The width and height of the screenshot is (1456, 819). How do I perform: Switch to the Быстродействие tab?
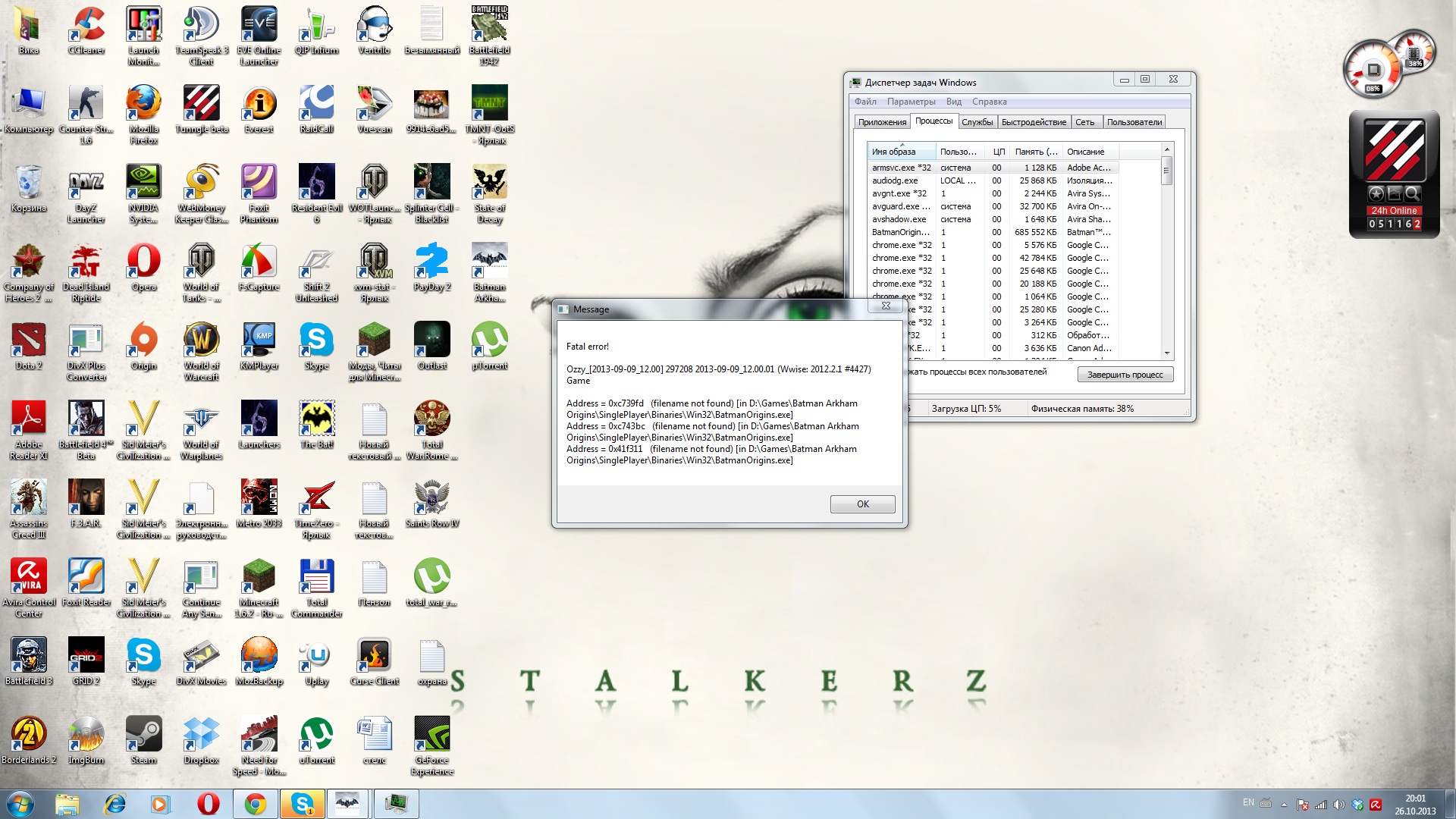pyautogui.click(x=1034, y=122)
